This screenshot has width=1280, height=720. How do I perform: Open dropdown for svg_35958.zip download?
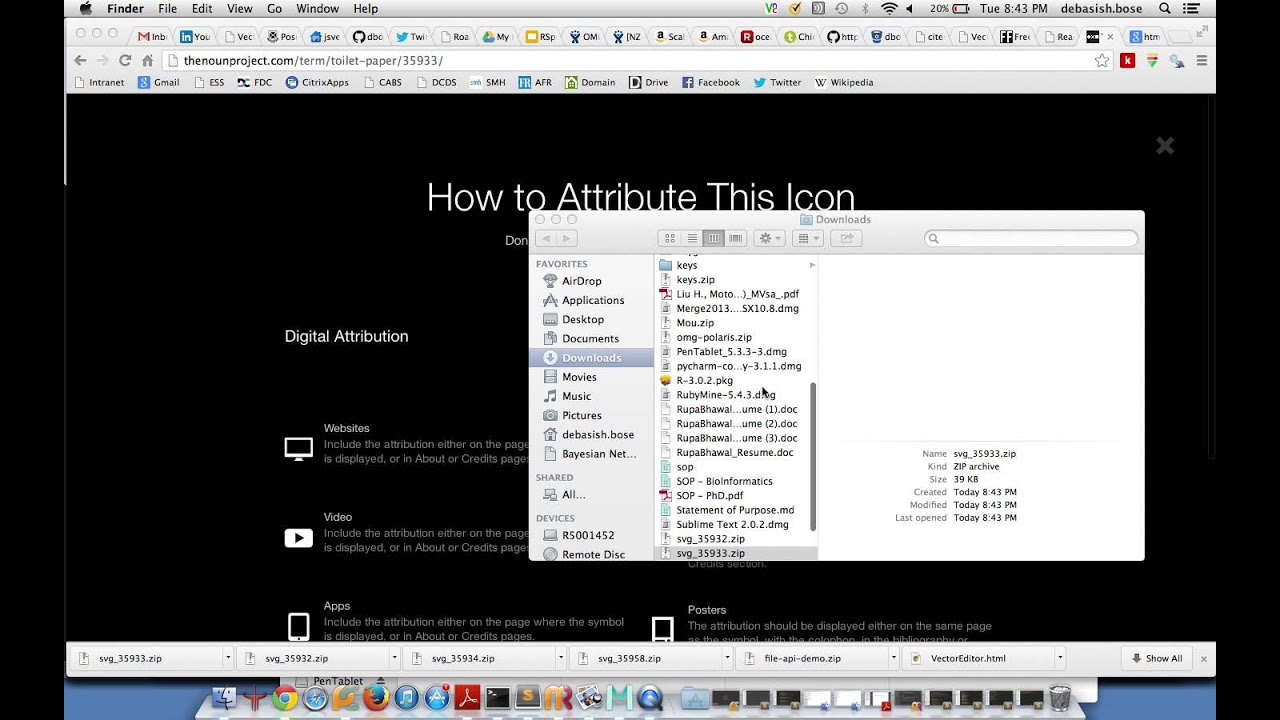pyautogui.click(x=727, y=658)
